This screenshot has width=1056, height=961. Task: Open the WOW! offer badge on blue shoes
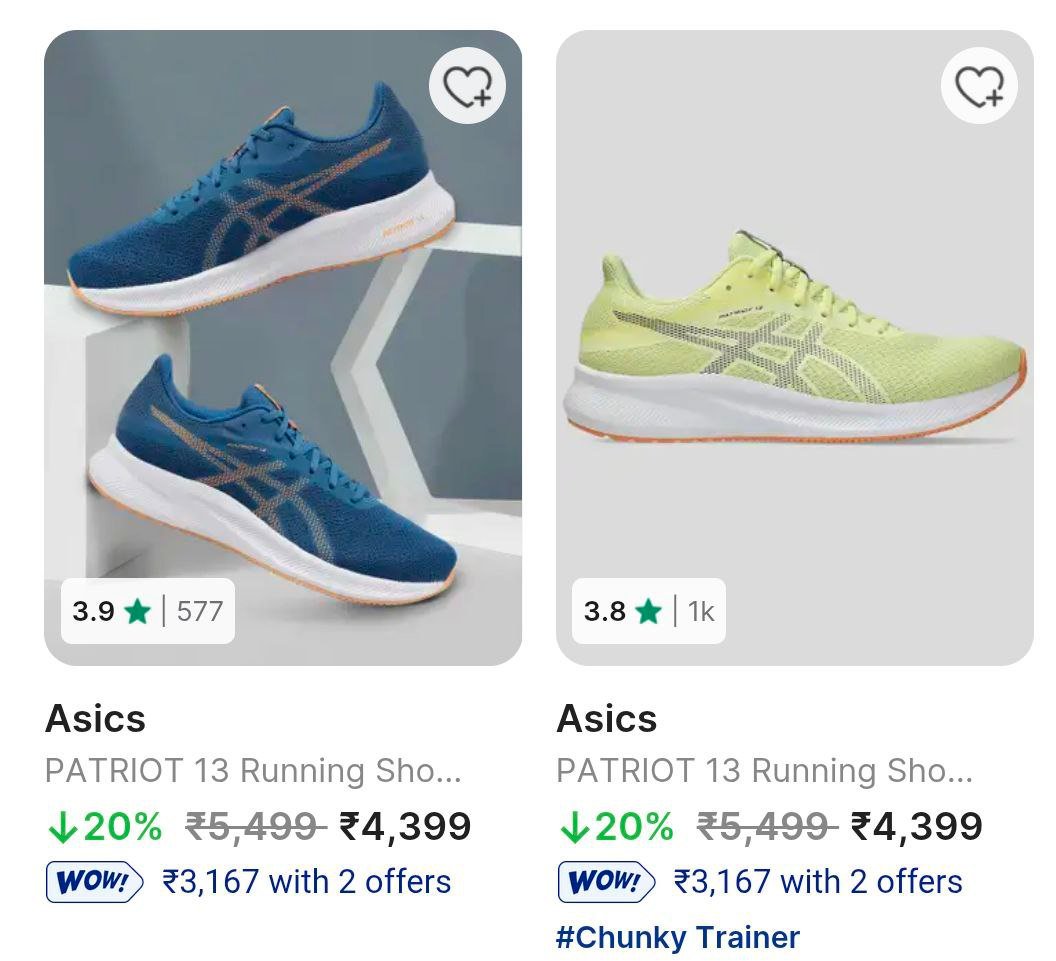(92, 882)
